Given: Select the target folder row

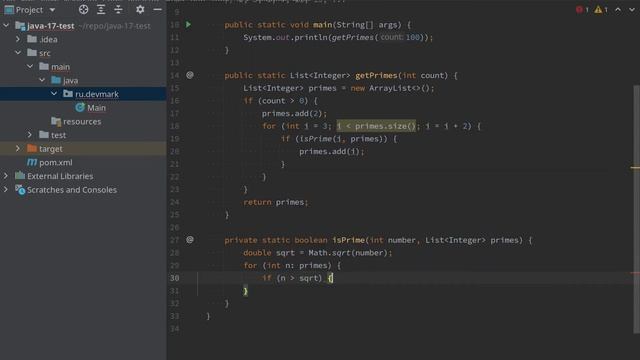Looking at the screenshot, I should 83,149.
